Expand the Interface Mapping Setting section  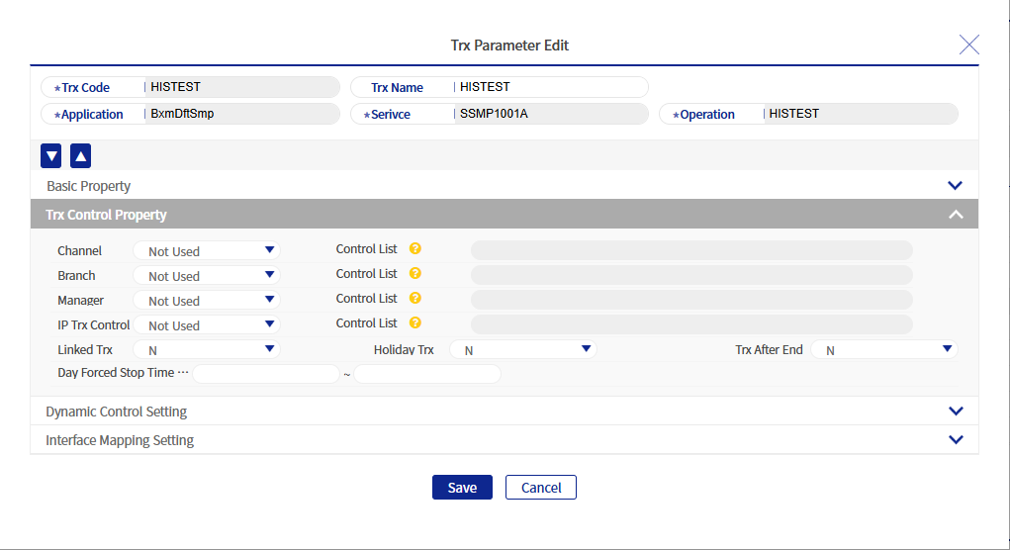[x=955, y=440]
